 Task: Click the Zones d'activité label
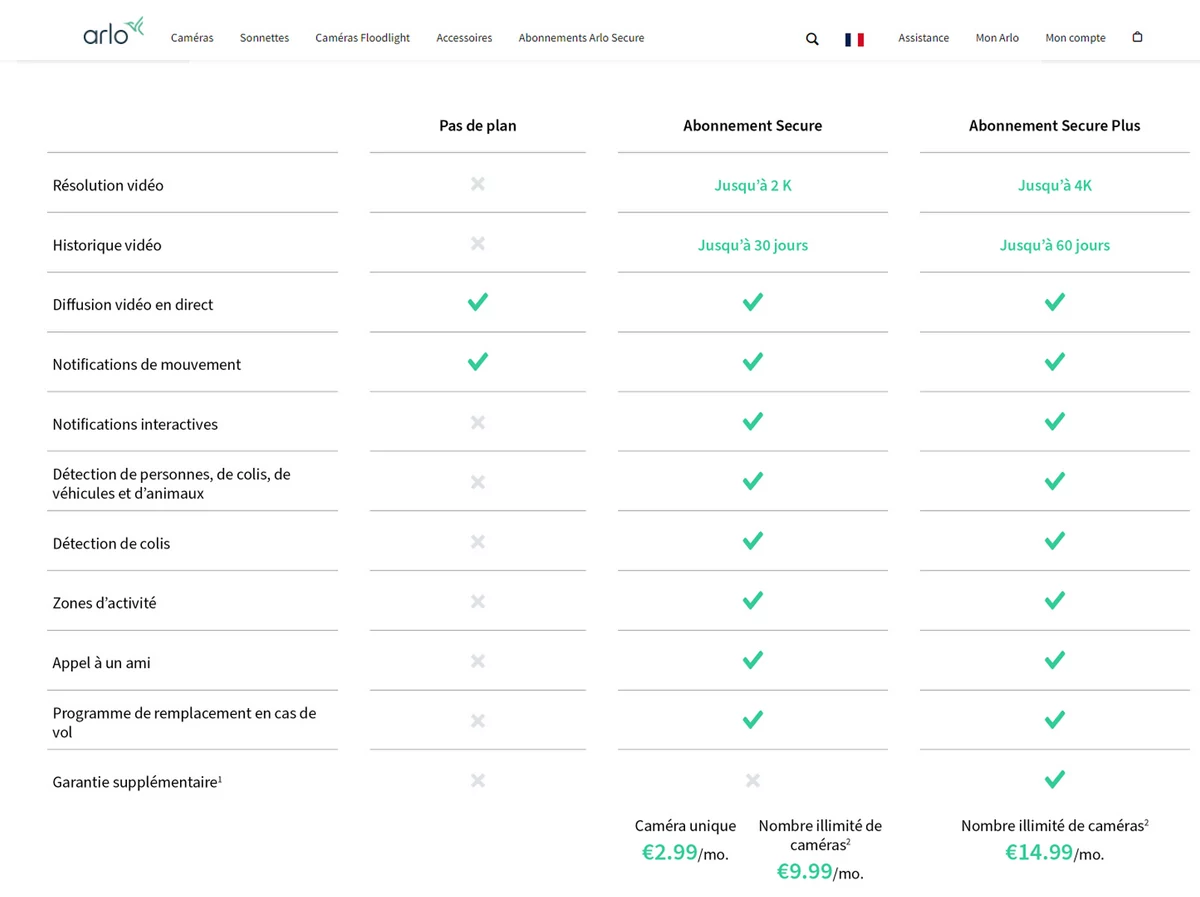tap(104, 603)
